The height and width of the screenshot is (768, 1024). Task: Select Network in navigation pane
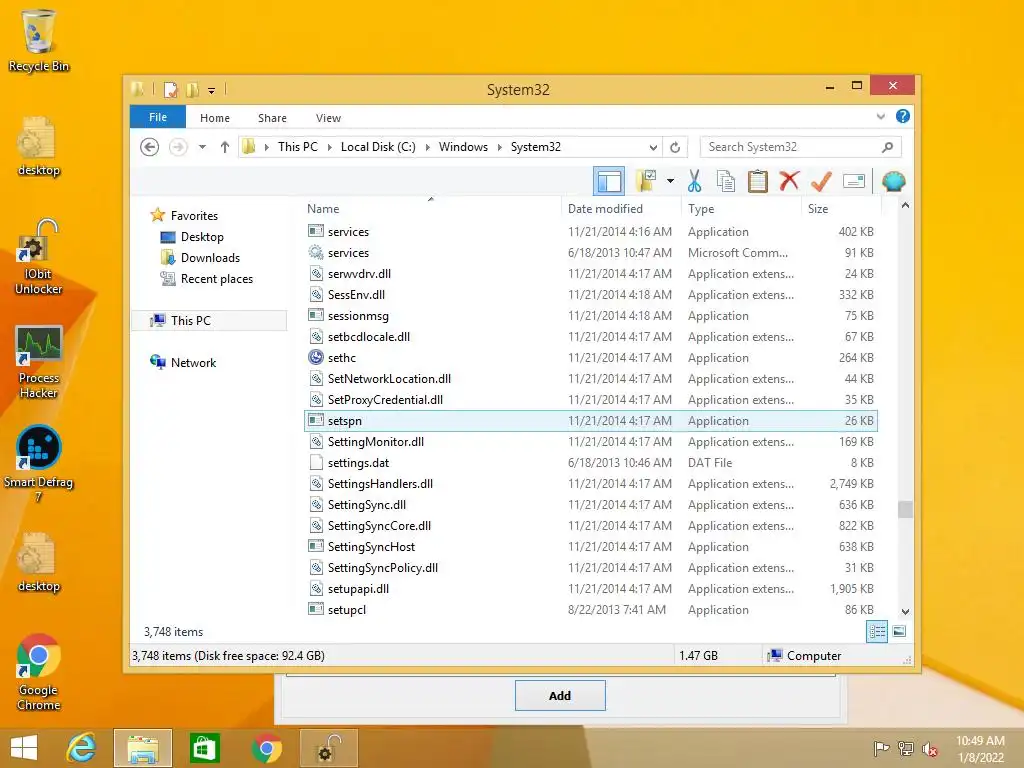click(x=193, y=362)
